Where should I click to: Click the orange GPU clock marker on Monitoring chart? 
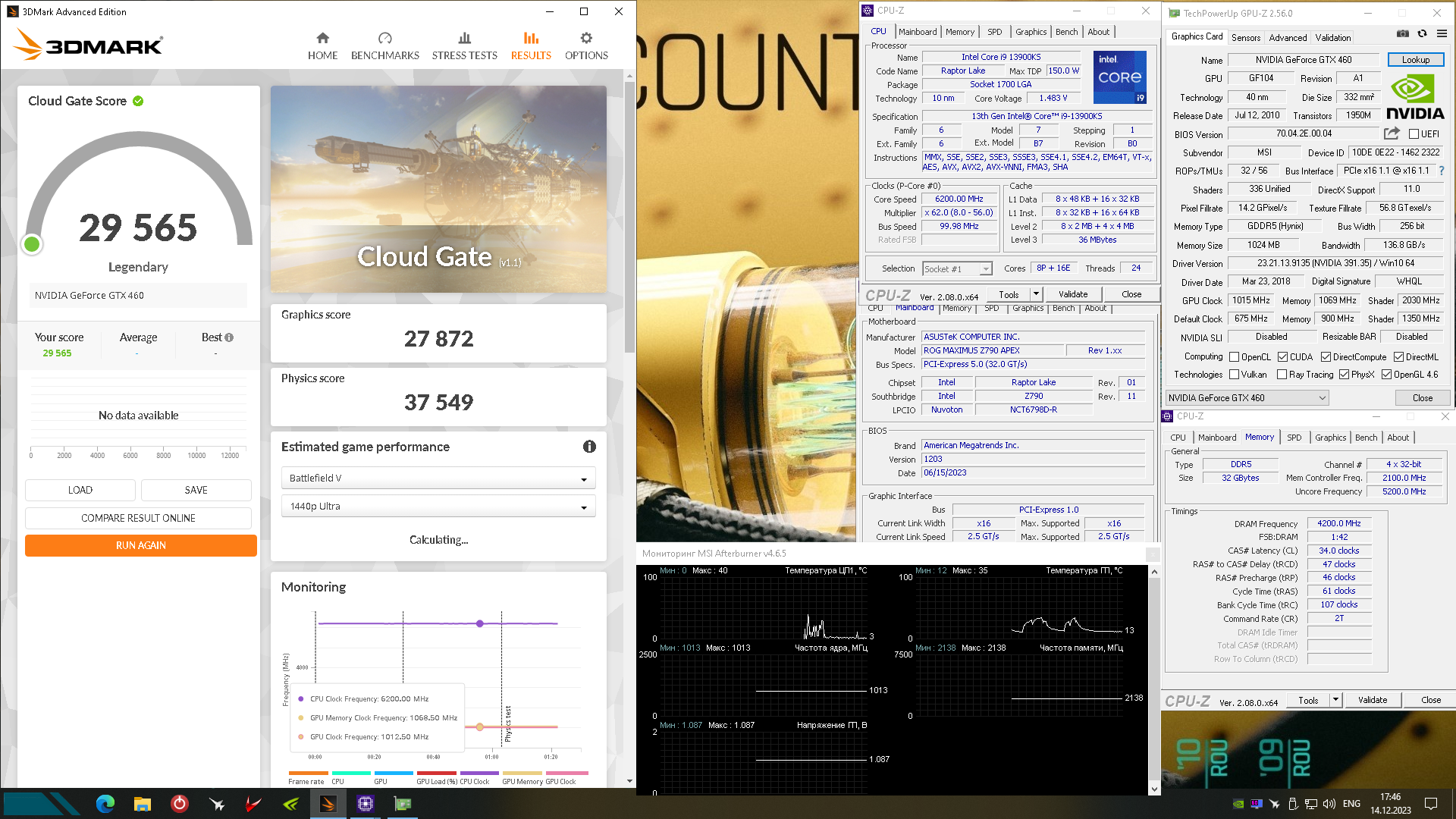pyautogui.click(x=479, y=726)
